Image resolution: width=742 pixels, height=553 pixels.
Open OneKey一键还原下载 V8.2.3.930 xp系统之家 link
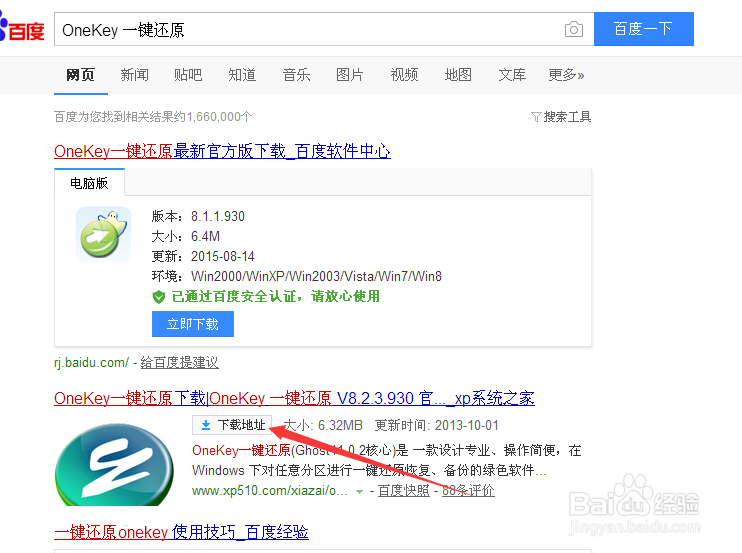point(294,398)
